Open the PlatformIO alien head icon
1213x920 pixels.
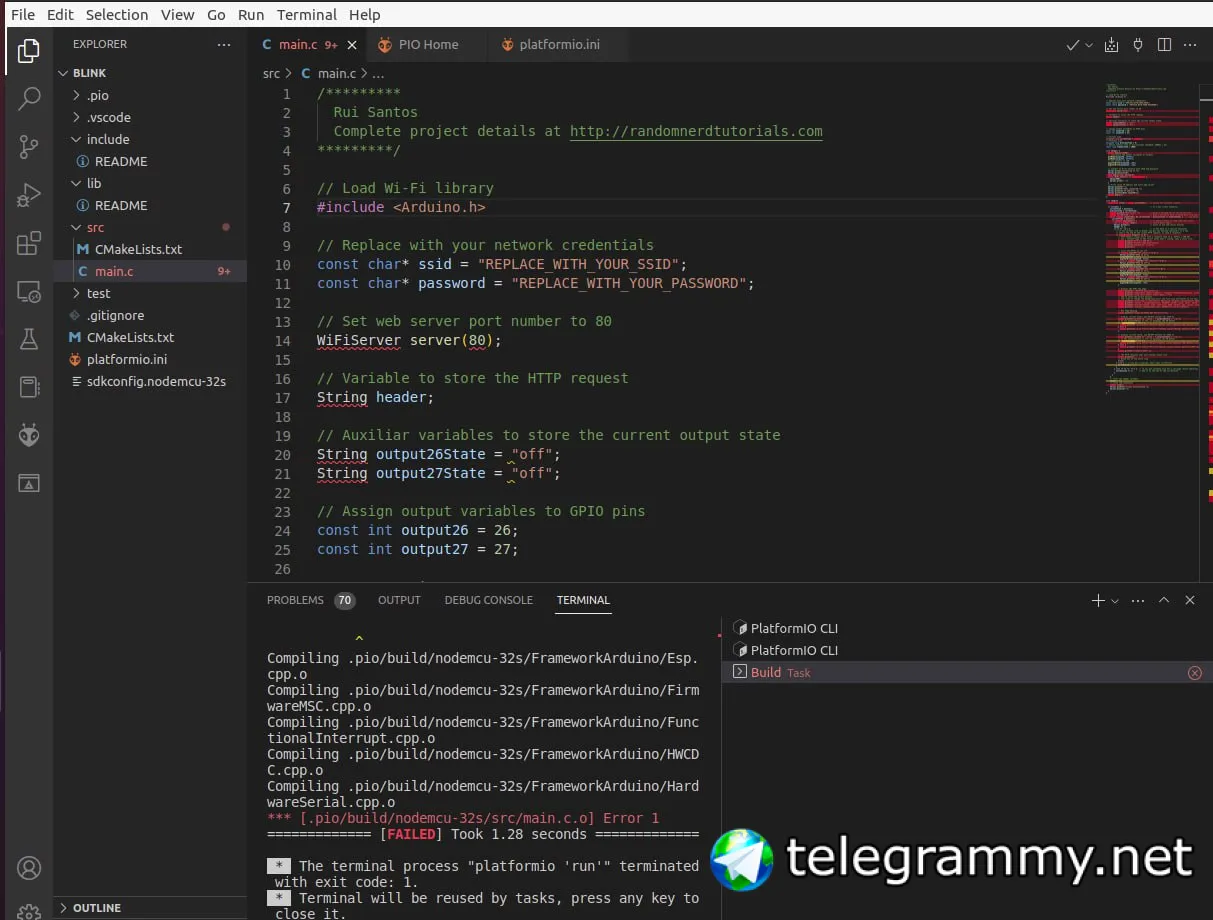click(x=29, y=435)
